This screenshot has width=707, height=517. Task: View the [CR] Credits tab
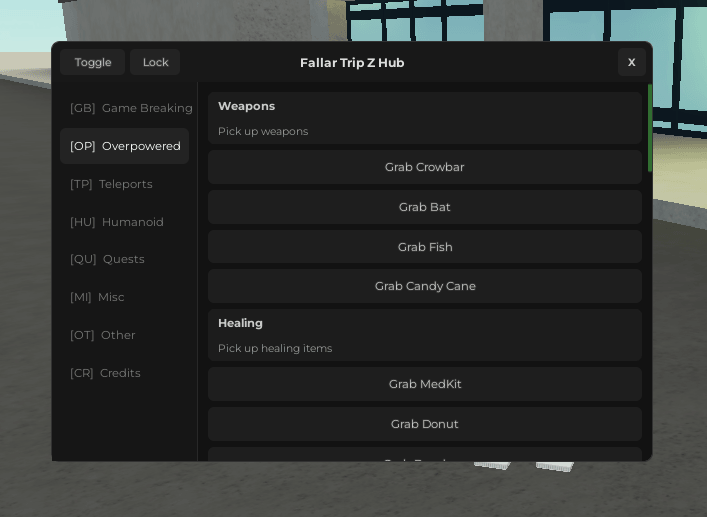[x=124, y=373]
